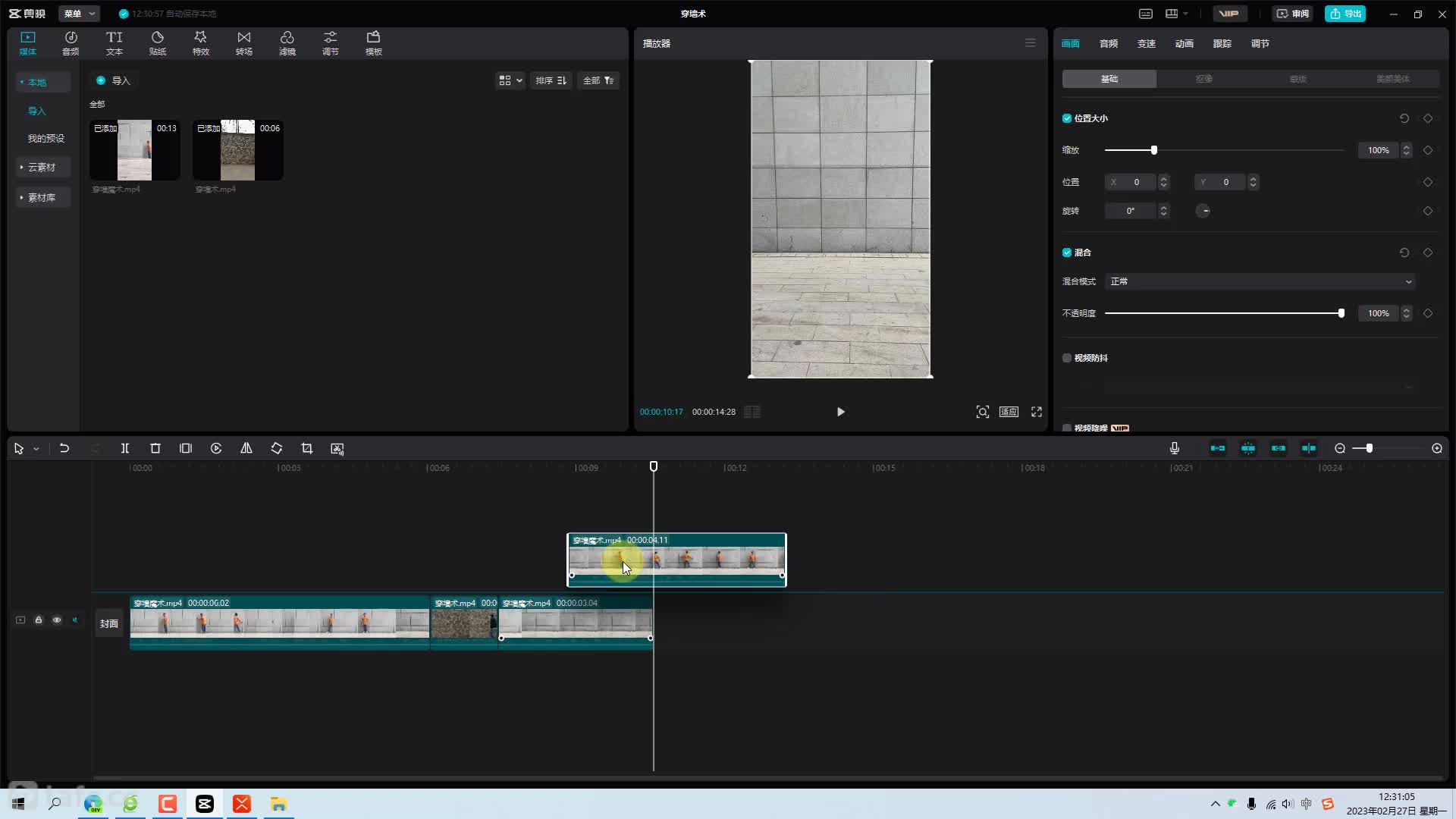Zoom out the timeline with minus icon
1456x819 pixels.
click(1340, 448)
